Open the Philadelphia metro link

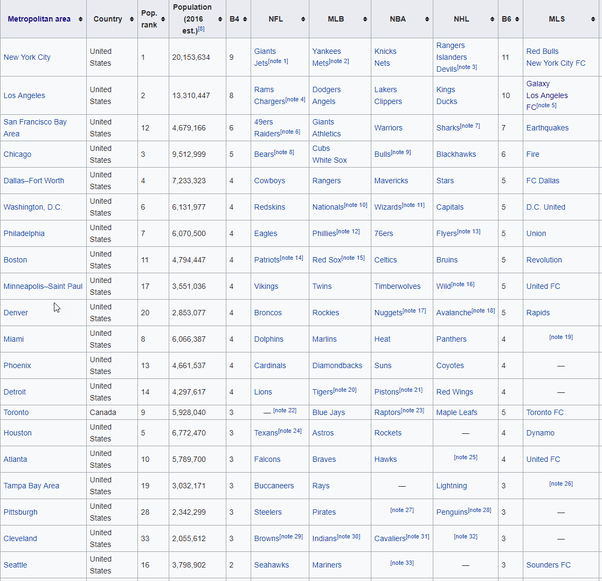(24, 233)
